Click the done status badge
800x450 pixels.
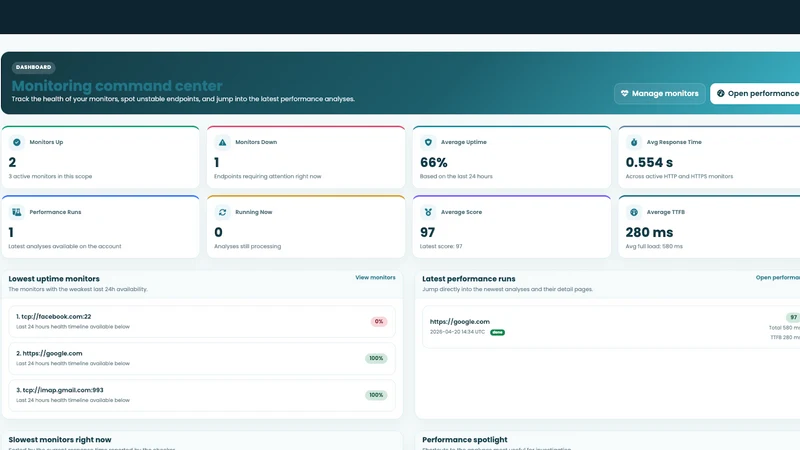(x=497, y=332)
